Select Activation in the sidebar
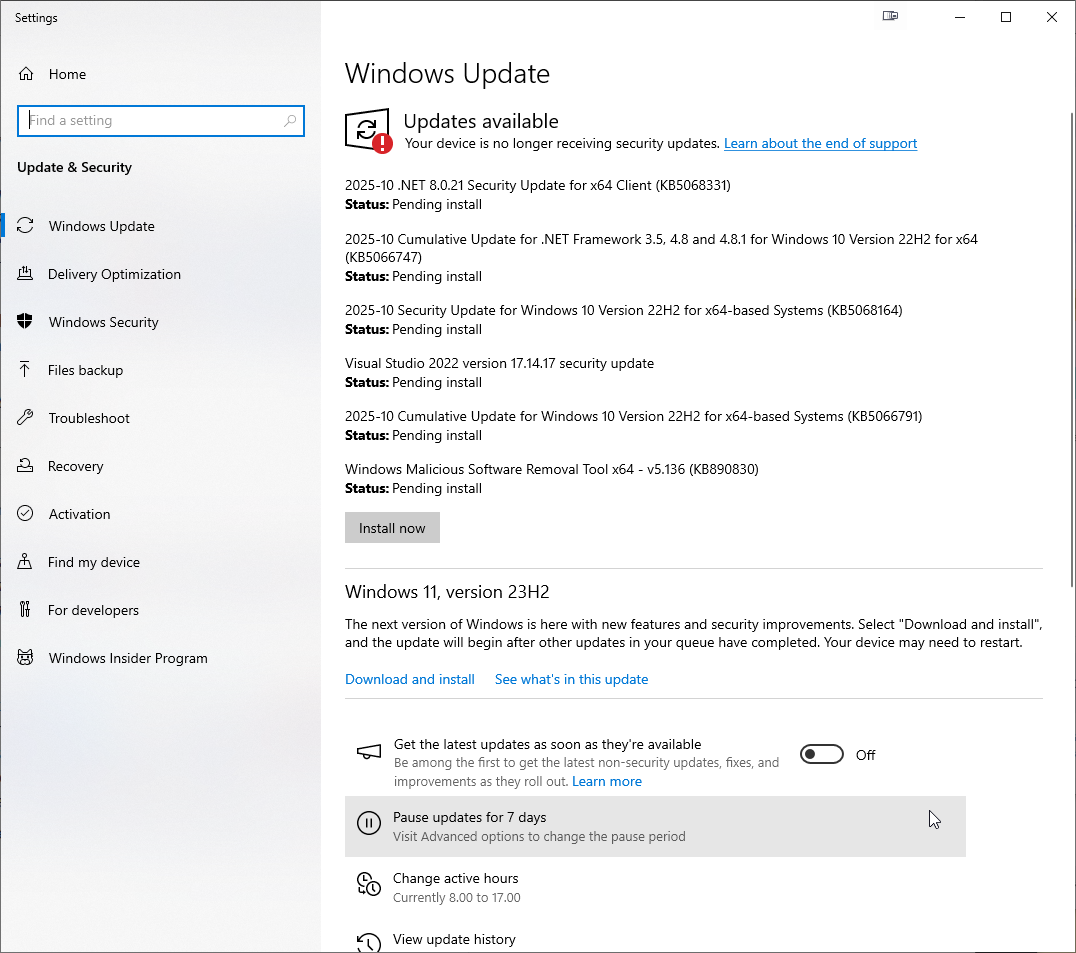This screenshot has width=1076, height=953. (79, 514)
